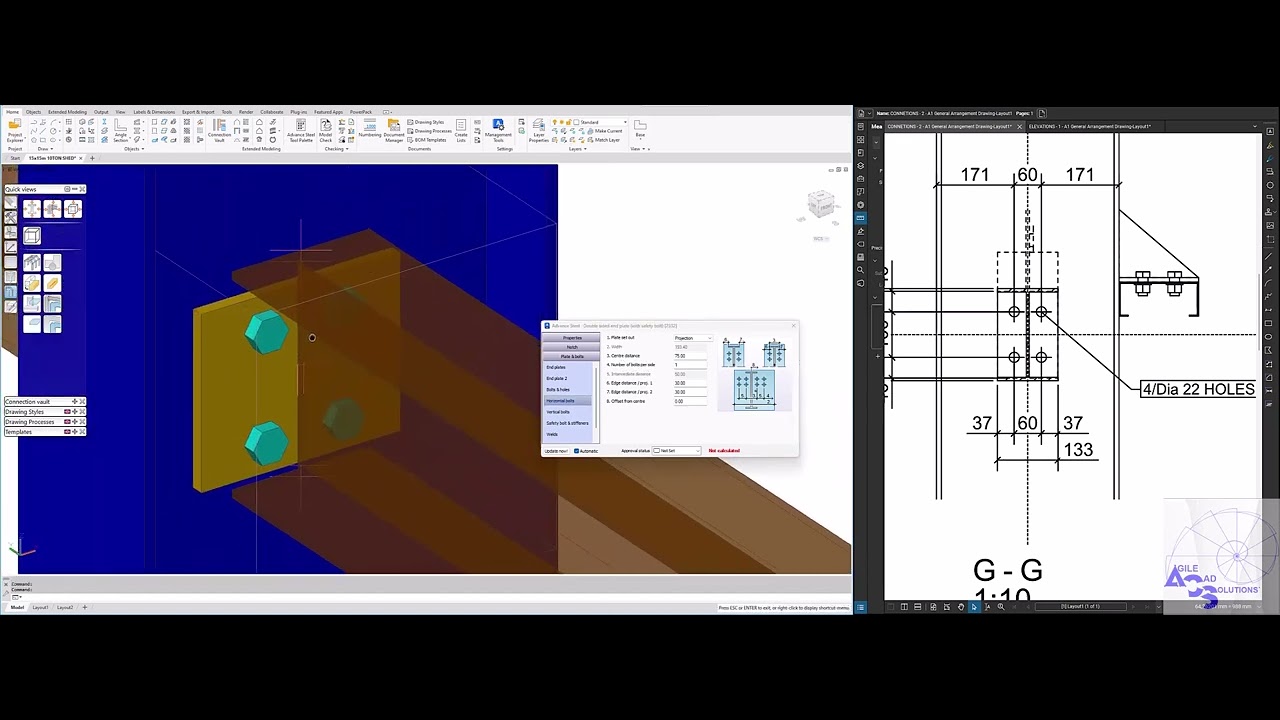The width and height of the screenshot is (1280, 720).
Task: Click the portal frame quick view icon
Action: [32, 262]
